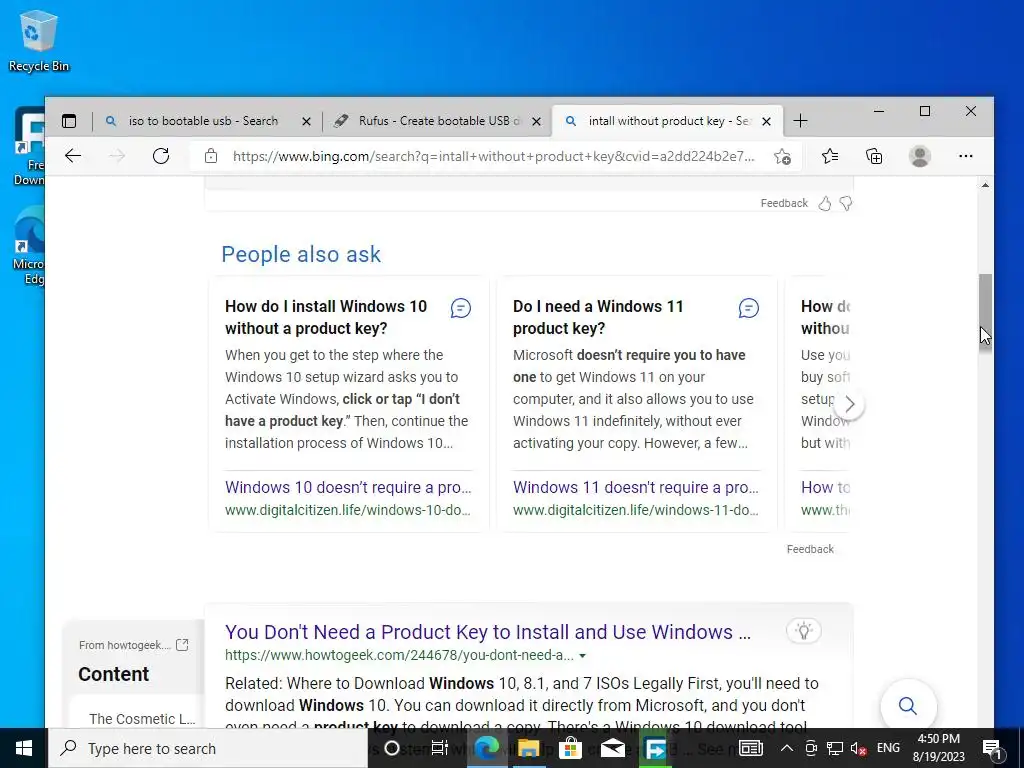
Task: Open the ENG language indicator
Action: pyautogui.click(x=888, y=748)
